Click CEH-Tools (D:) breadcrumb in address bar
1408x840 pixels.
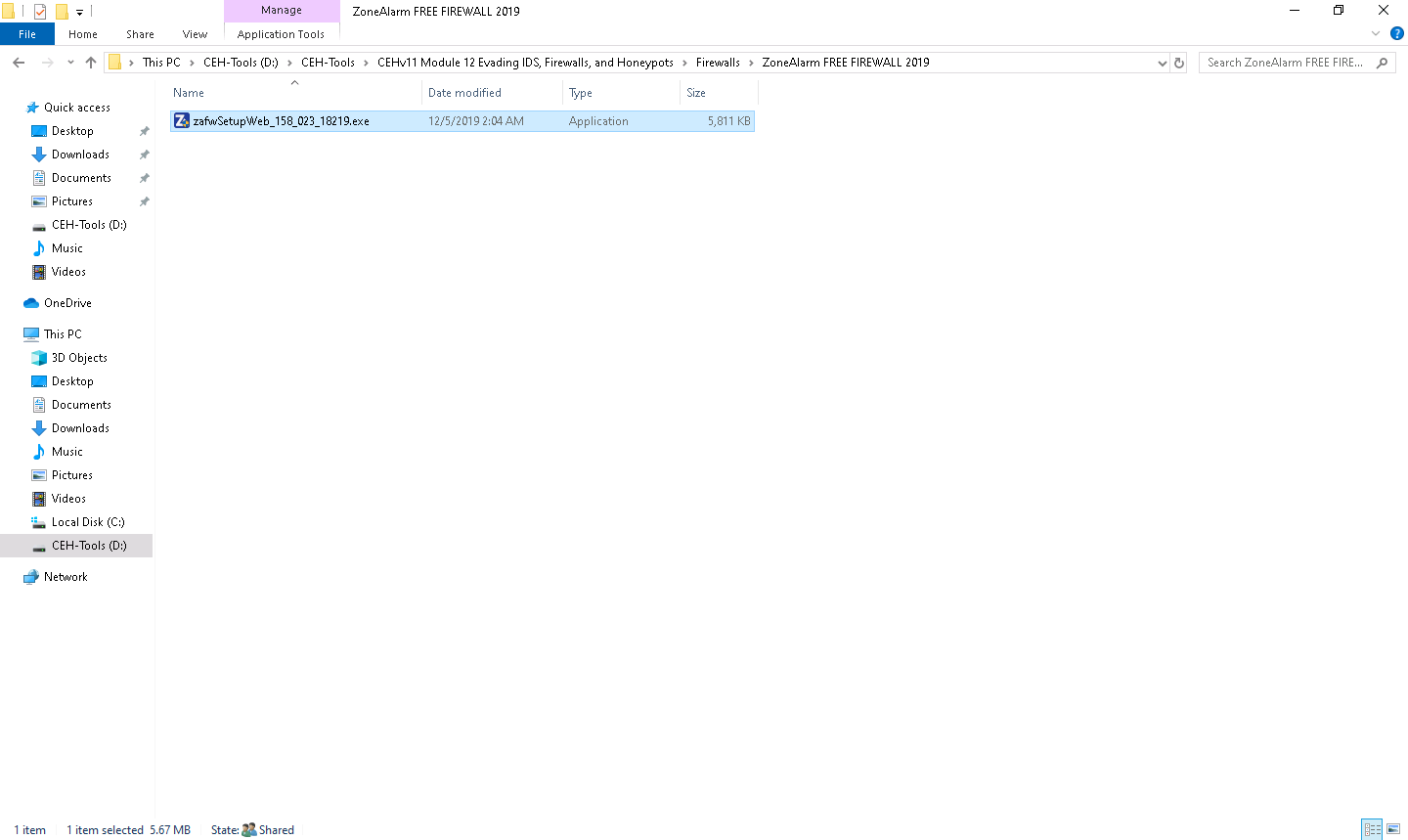coord(241,63)
